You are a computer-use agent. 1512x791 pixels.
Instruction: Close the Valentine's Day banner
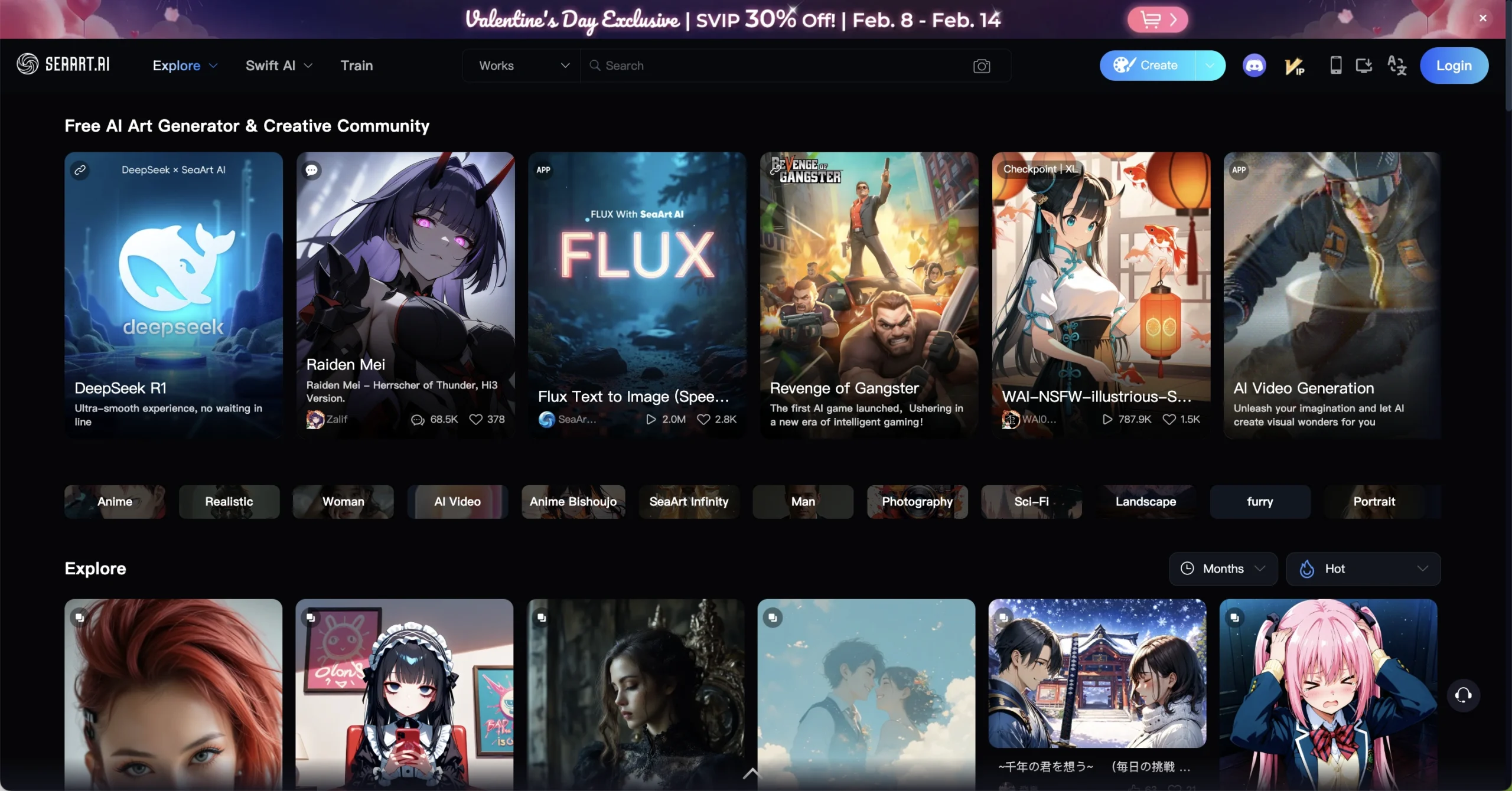tap(1482, 18)
